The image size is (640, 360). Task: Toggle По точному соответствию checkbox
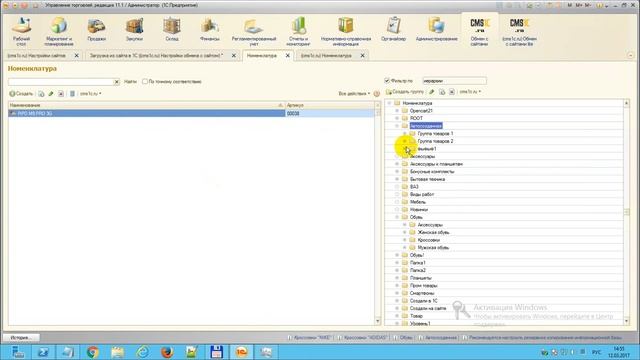[144, 81]
